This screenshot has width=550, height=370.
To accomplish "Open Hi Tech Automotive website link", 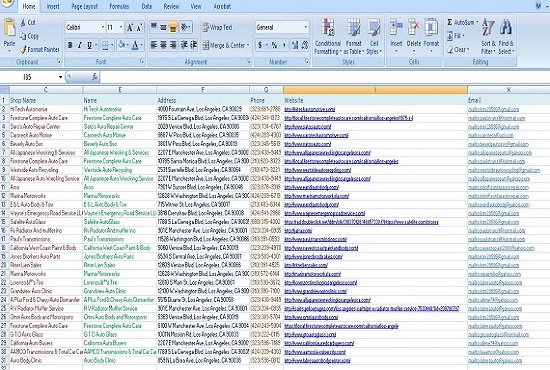I will pos(309,109).
